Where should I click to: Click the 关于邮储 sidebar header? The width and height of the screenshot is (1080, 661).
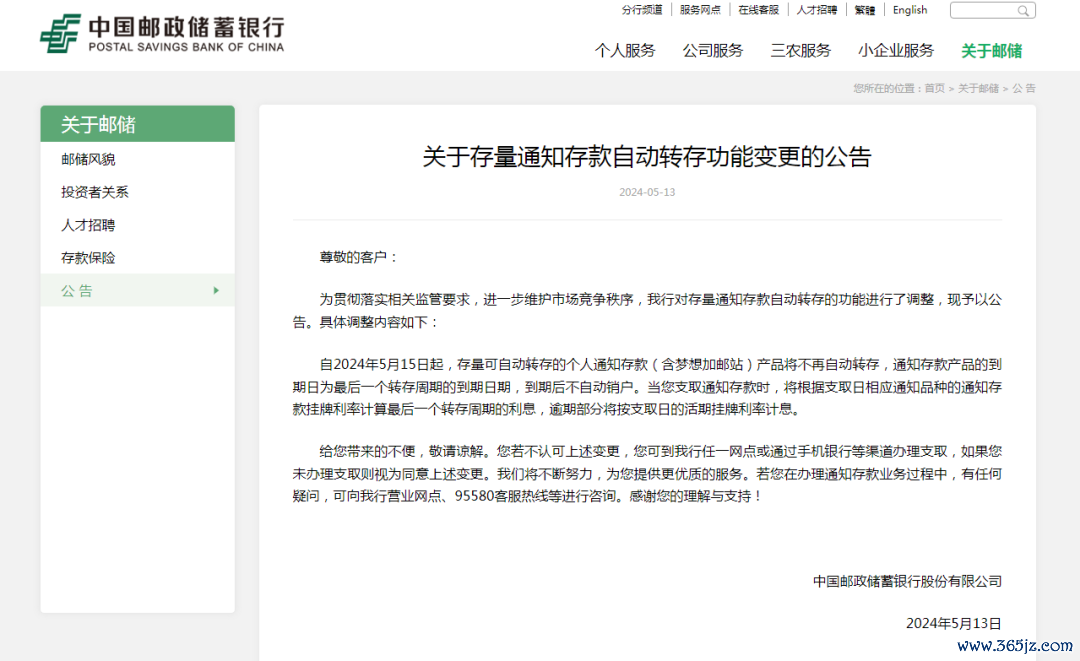(137, 124)
